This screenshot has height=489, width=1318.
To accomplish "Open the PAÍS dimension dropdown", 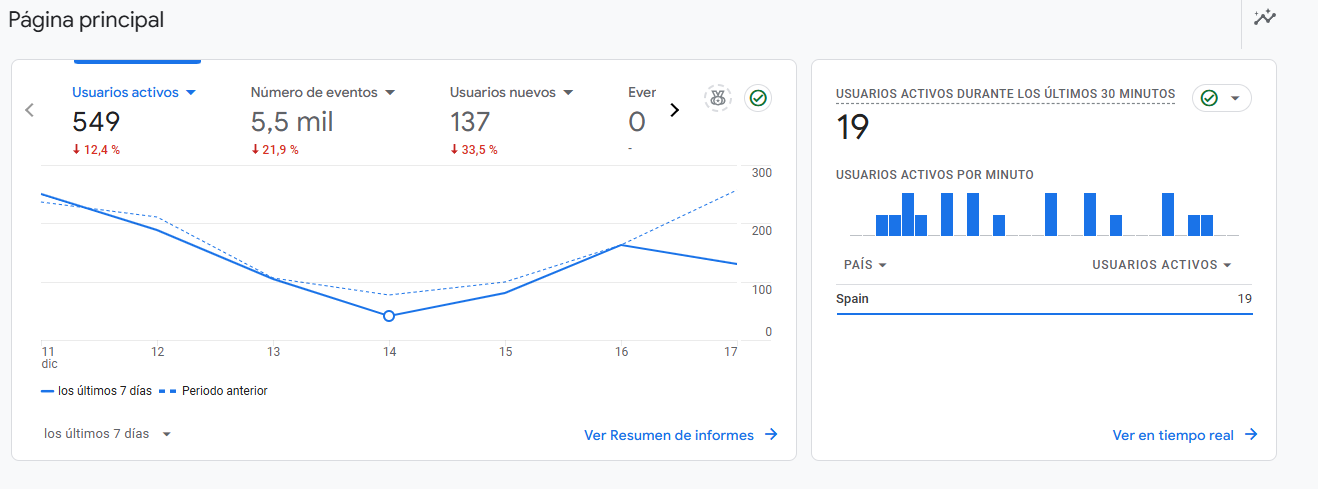I will click(x=865, y=265).
